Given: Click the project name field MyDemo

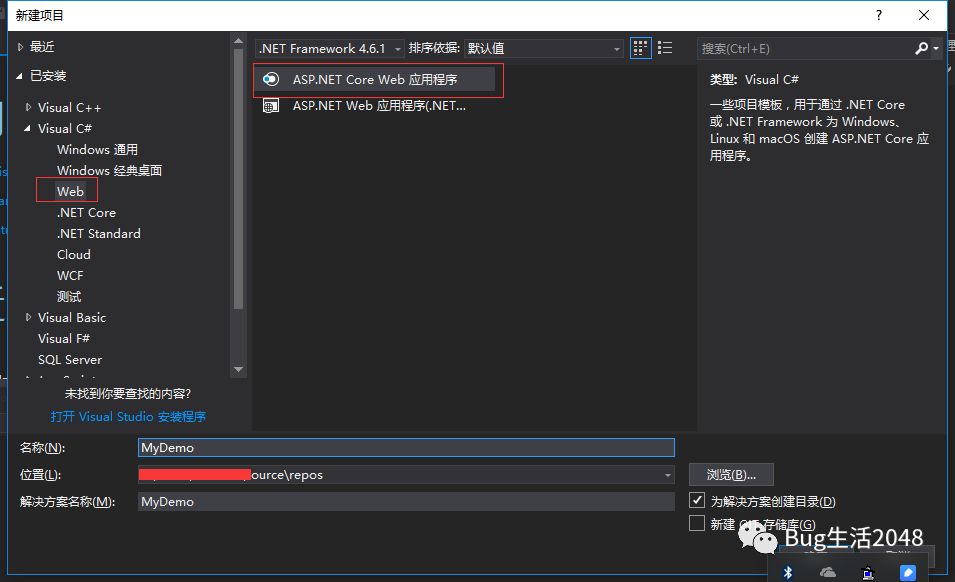Looking at the screenshot, I should [406, 447].
